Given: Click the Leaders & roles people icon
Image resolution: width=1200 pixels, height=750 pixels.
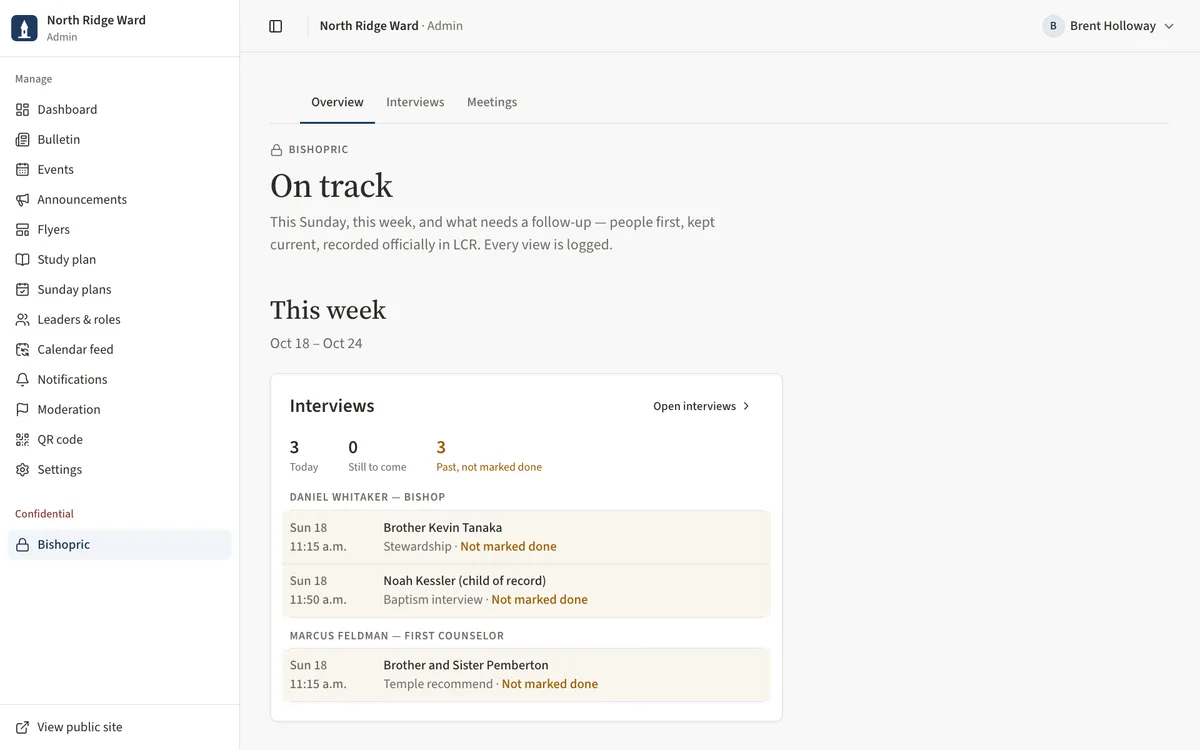Looking at the screenshot, I should tap(23, 320).
